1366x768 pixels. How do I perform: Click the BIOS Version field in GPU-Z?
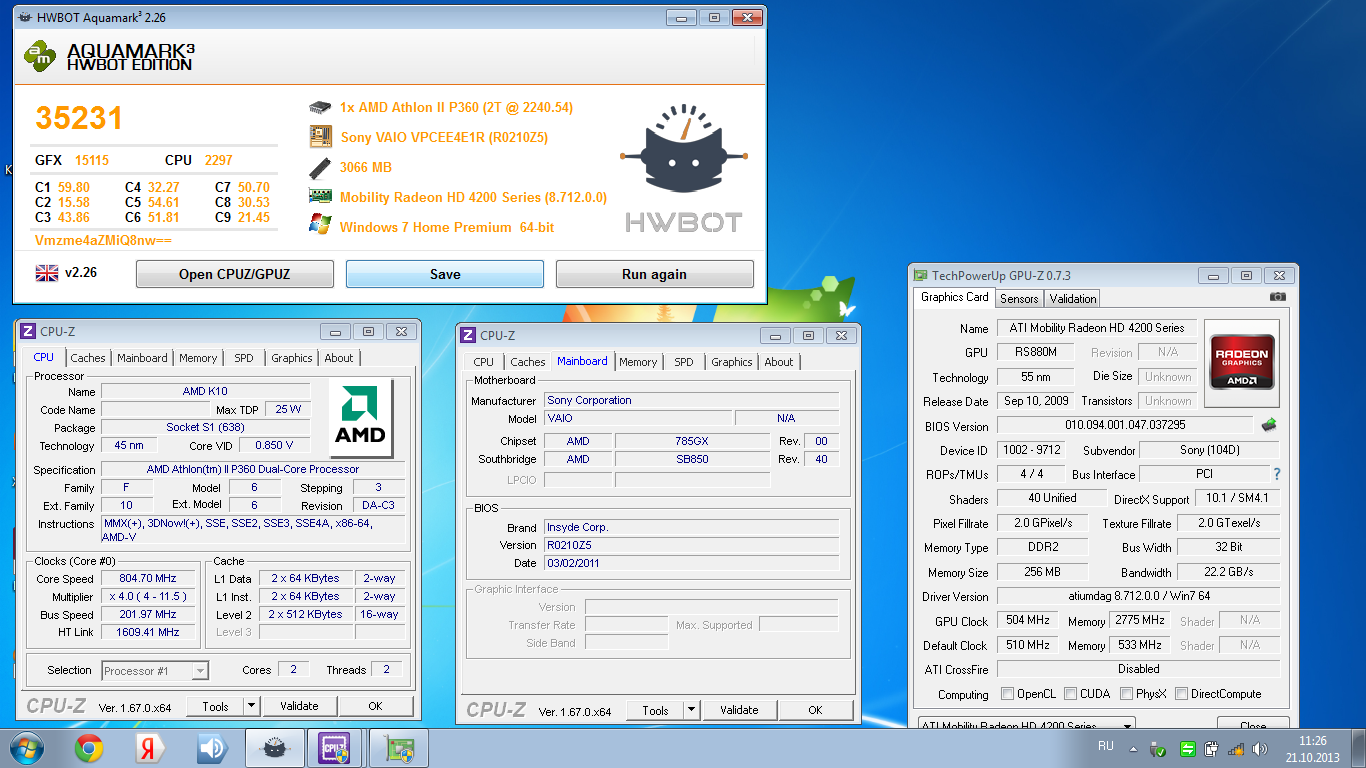pos(1125,425)
